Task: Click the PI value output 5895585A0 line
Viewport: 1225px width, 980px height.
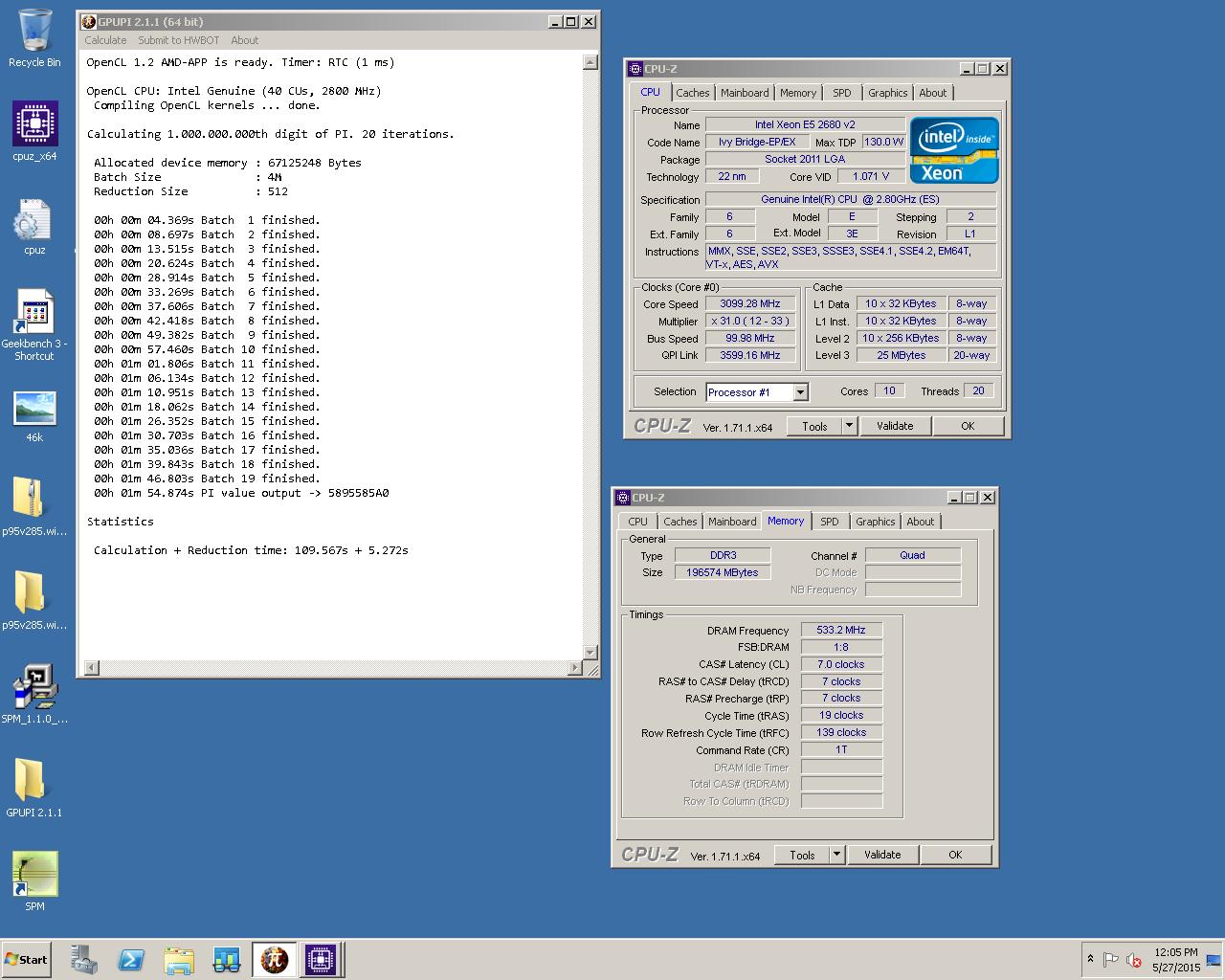Action: [x=241, y=493]
